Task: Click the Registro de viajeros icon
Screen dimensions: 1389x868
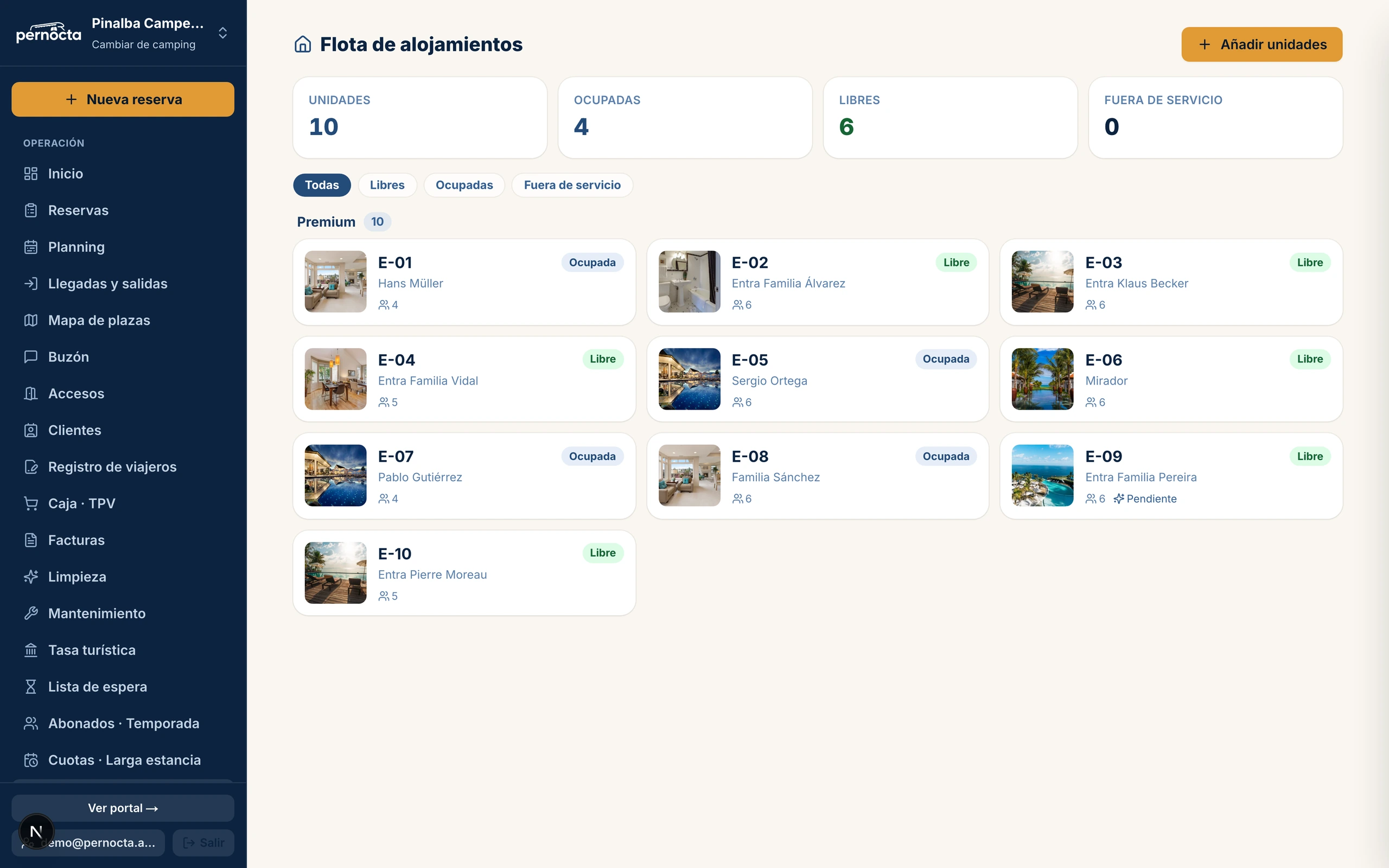Action: [31, 467]
